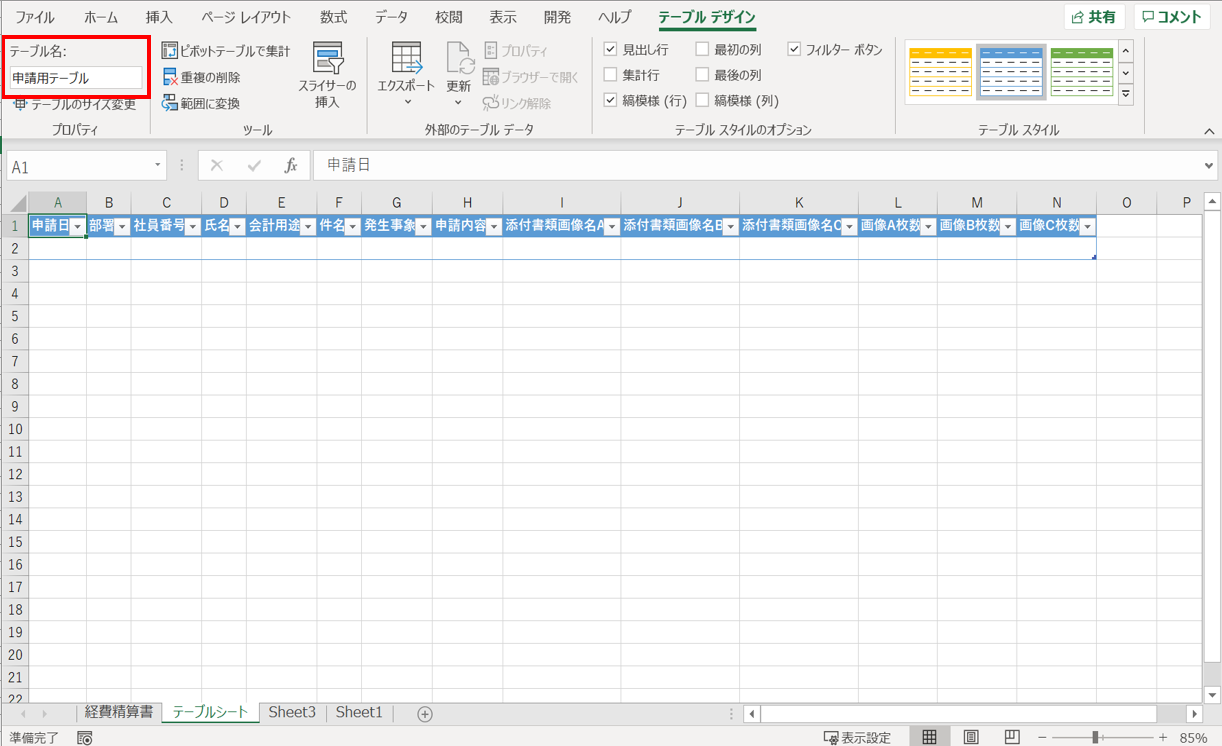Screen dimensions: 1222x746
Task: Click 重複の削除 remove duplicates
Action: pos(201,77)
